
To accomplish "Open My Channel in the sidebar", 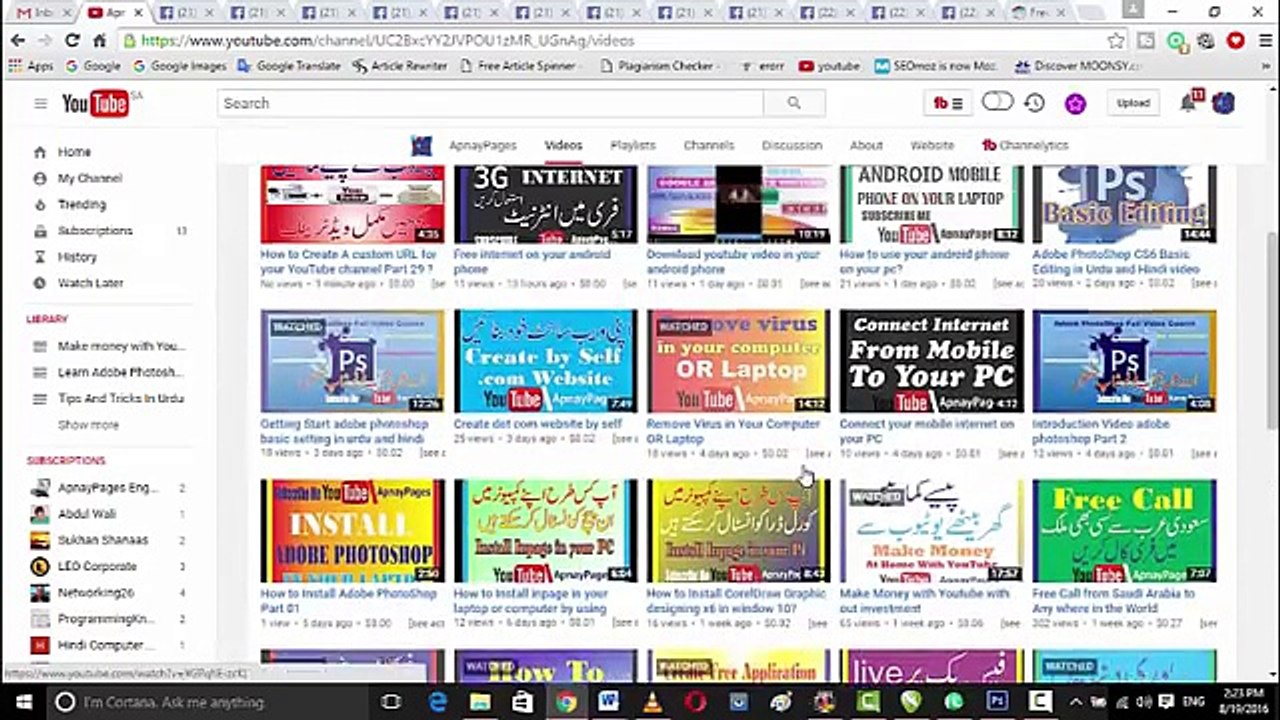I will [90, 178].
